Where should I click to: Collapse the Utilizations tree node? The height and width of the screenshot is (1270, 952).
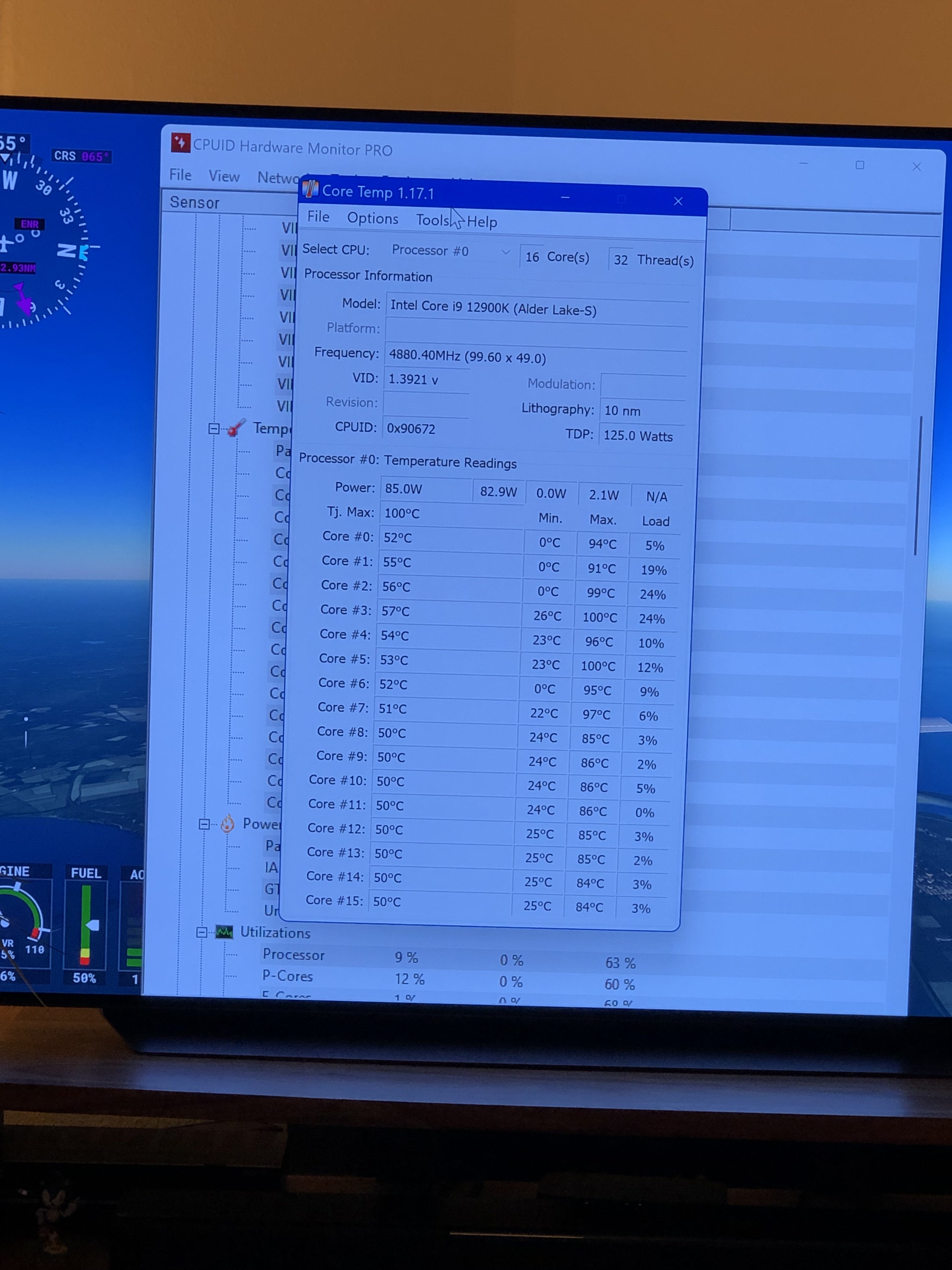(201, 932)
